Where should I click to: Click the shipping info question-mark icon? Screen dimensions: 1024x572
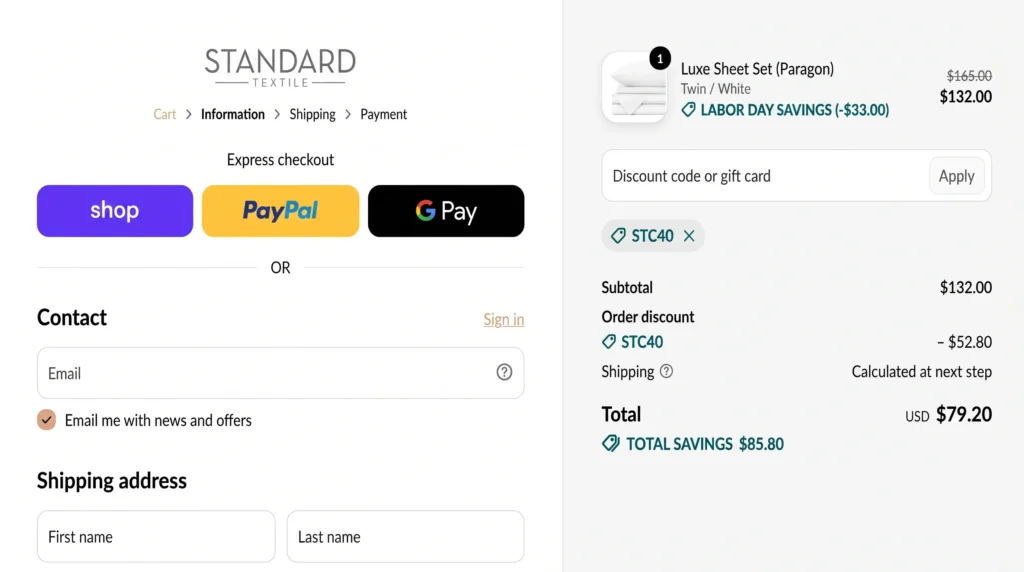(x=666, y=372)
